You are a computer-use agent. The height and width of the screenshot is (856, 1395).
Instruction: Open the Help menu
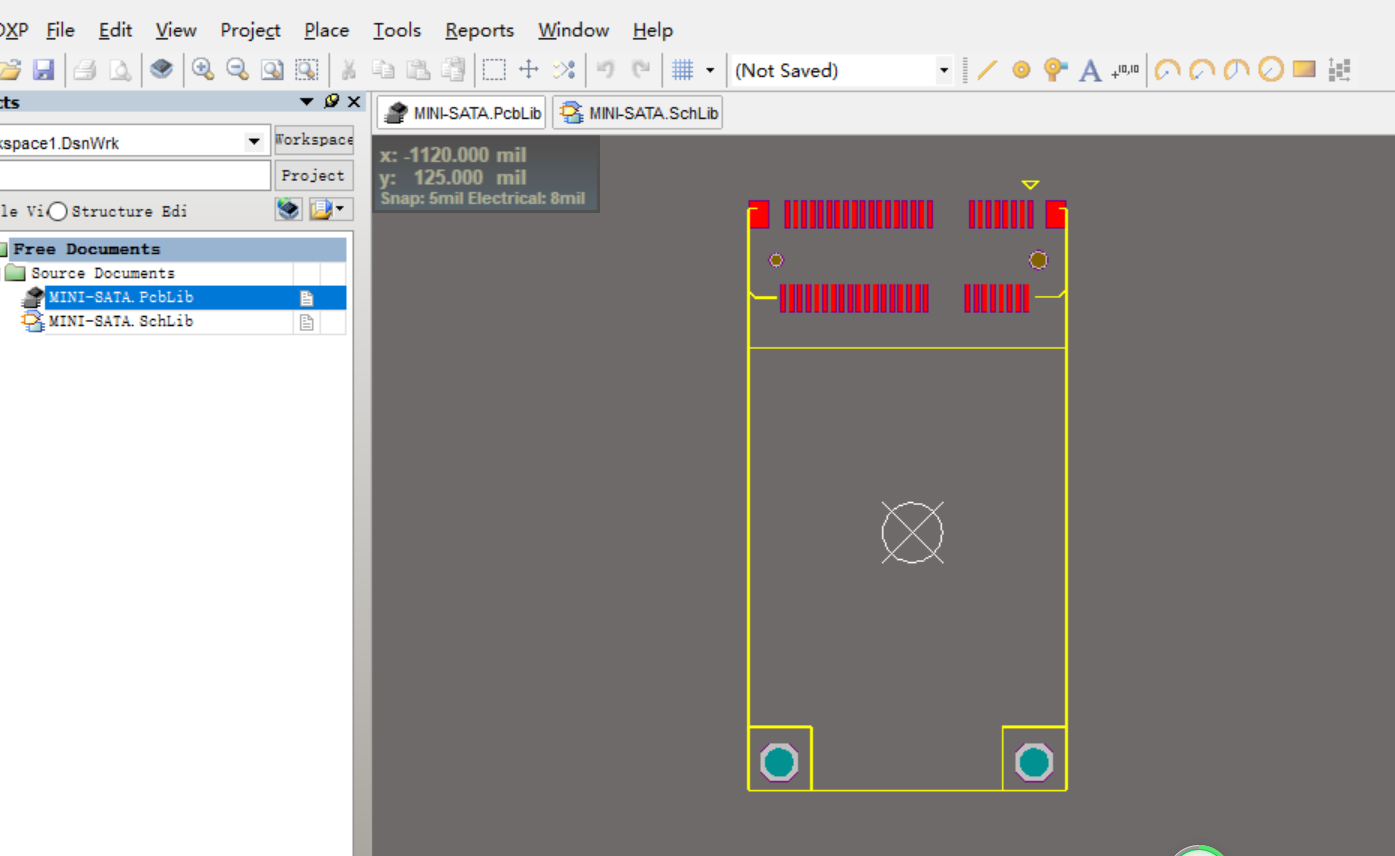click(653, 30)
